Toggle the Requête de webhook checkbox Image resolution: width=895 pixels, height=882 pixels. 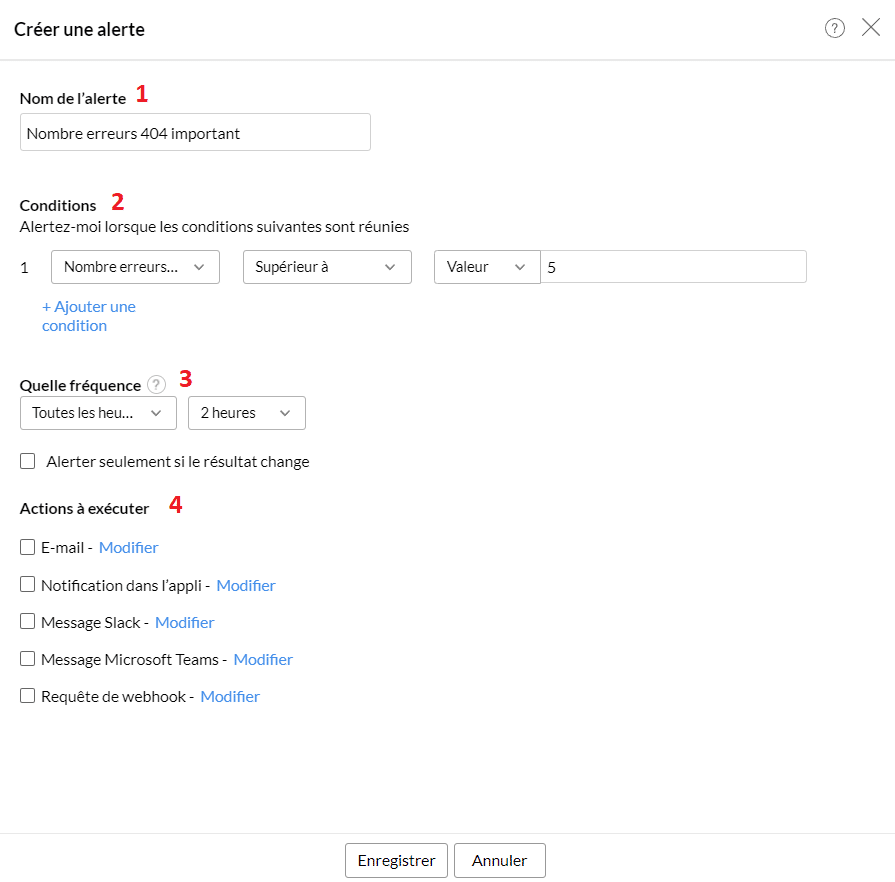pos(28,696)
